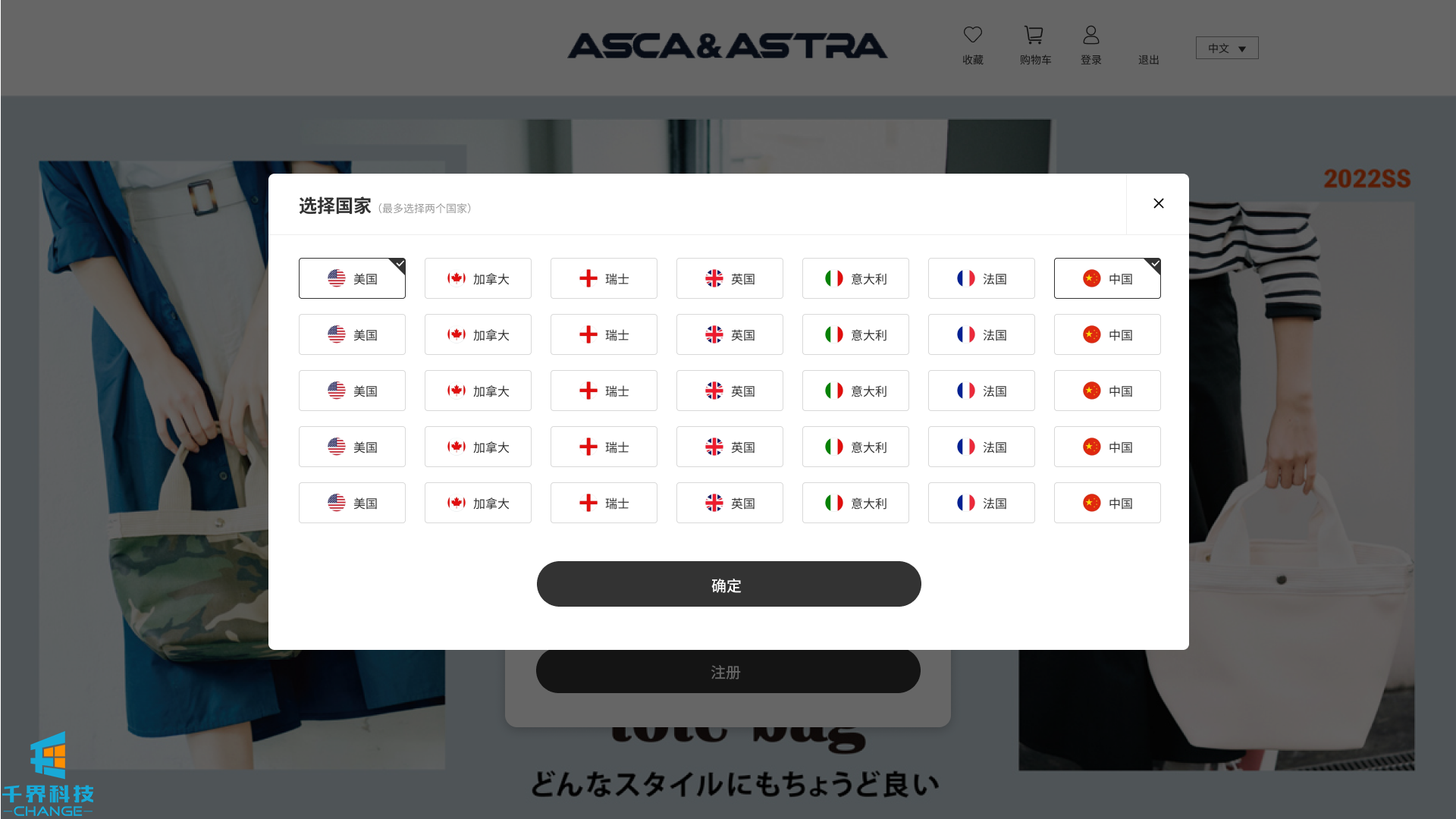
Task: Deselect the checked 美国 country option
Action: [352, 278]
